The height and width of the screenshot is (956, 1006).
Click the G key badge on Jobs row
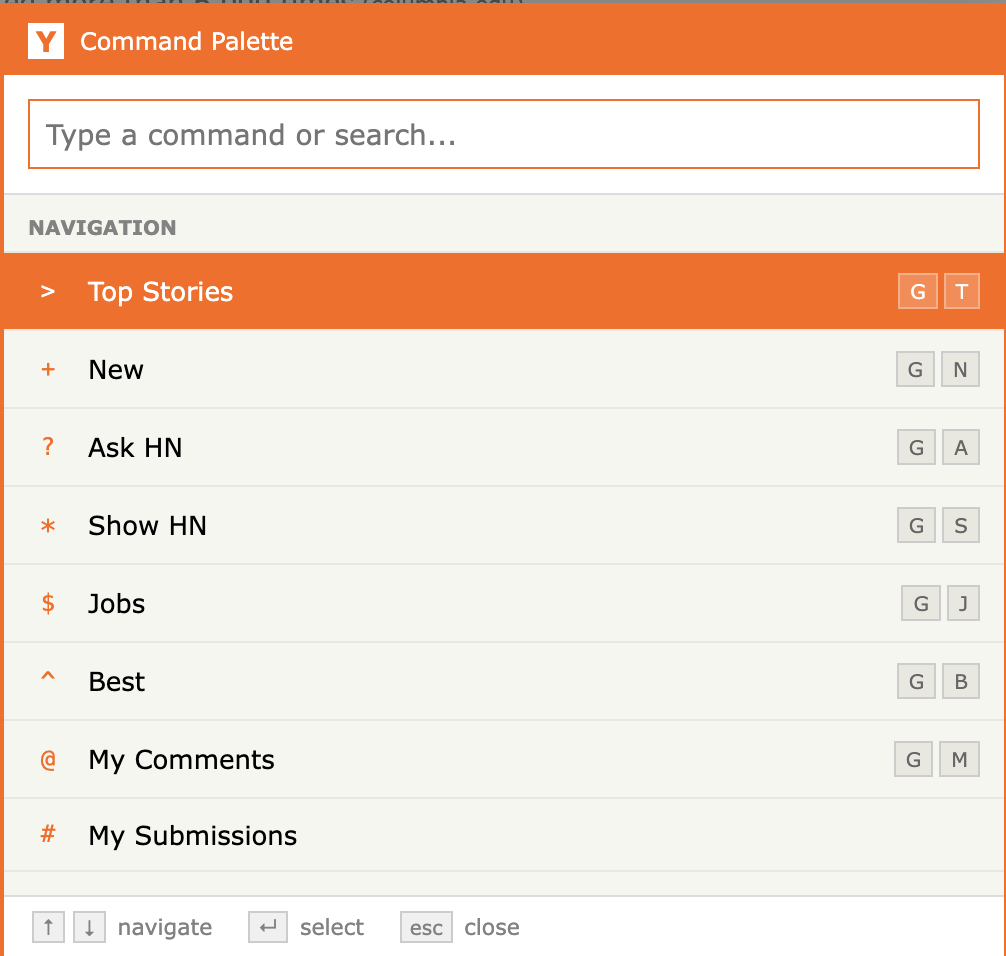[x=921, y=603]
